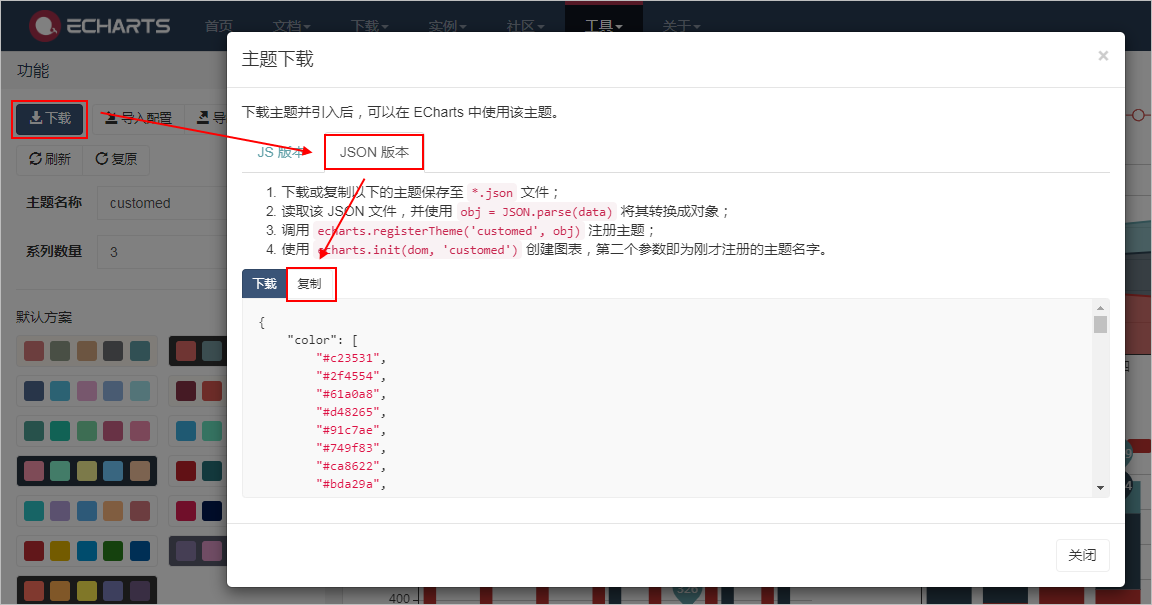Click the 系列数量 field showing 3
Viewport: 1152px width, 605px height.
(x=162, y=252)
